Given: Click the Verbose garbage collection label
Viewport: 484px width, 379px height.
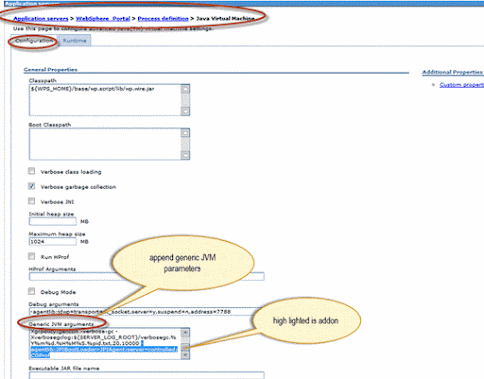Looking at the screenshot, I should coord(78,187).
